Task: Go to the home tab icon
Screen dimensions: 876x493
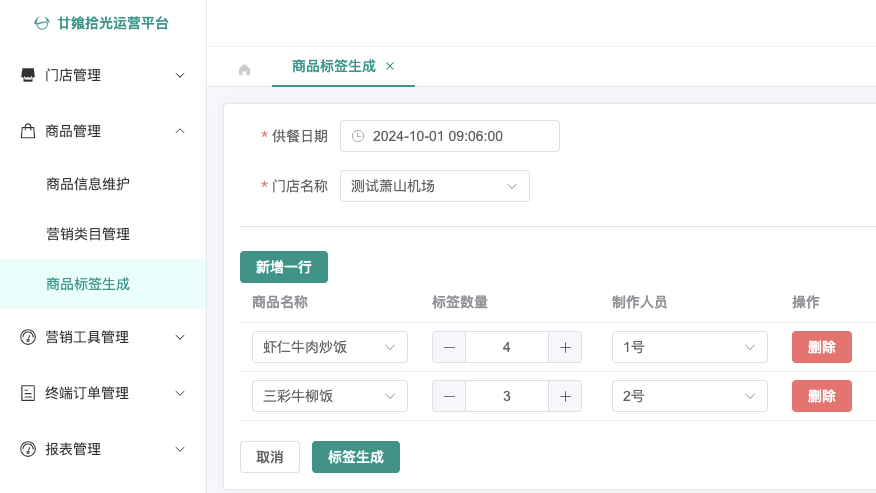Action: pyautogui.click(x=244, y=70)
